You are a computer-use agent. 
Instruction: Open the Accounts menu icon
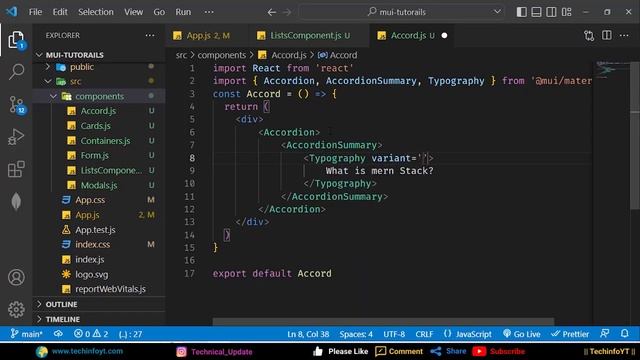(x=16, y=277)
